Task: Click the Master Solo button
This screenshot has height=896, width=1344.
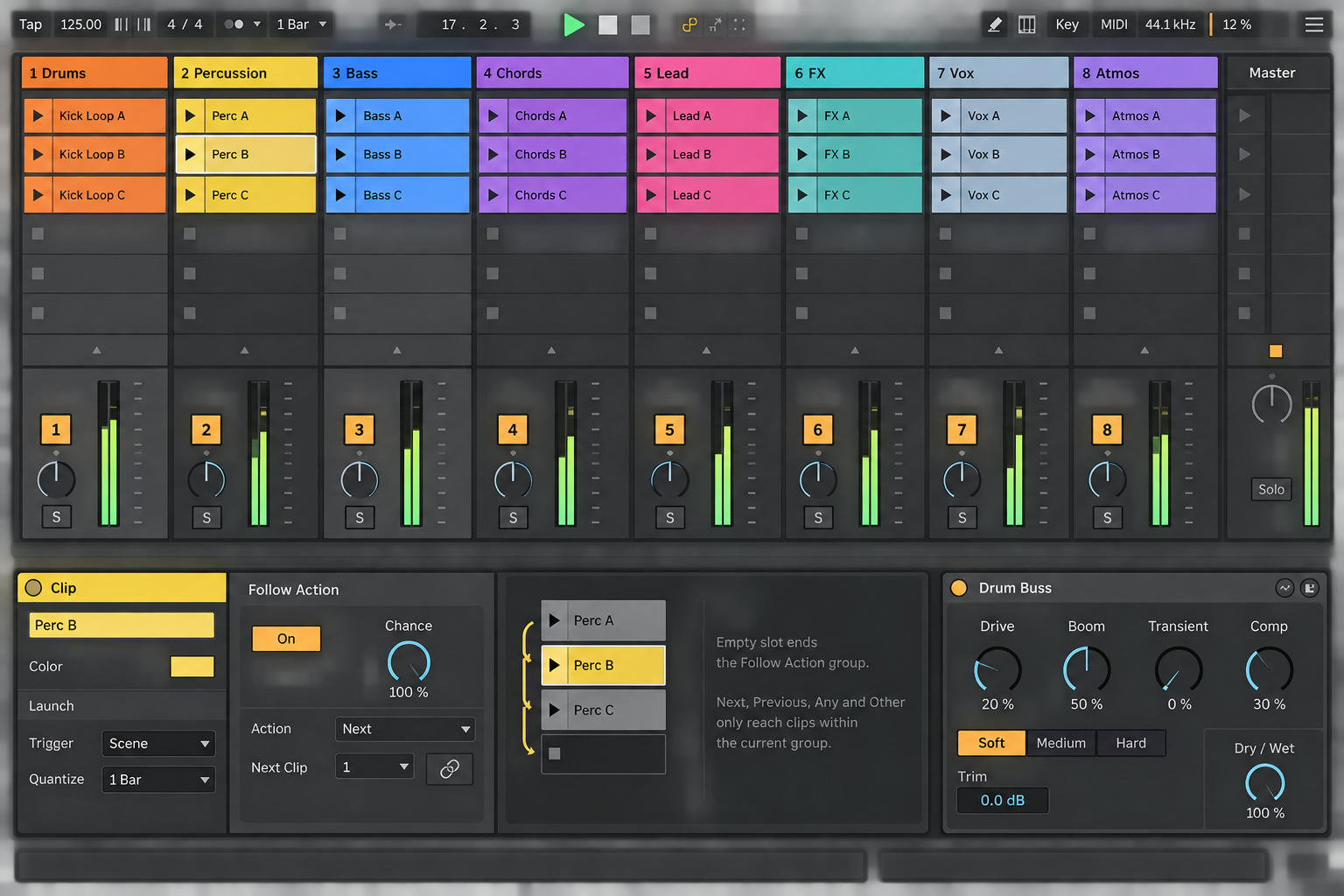Action: [1271, 489]
